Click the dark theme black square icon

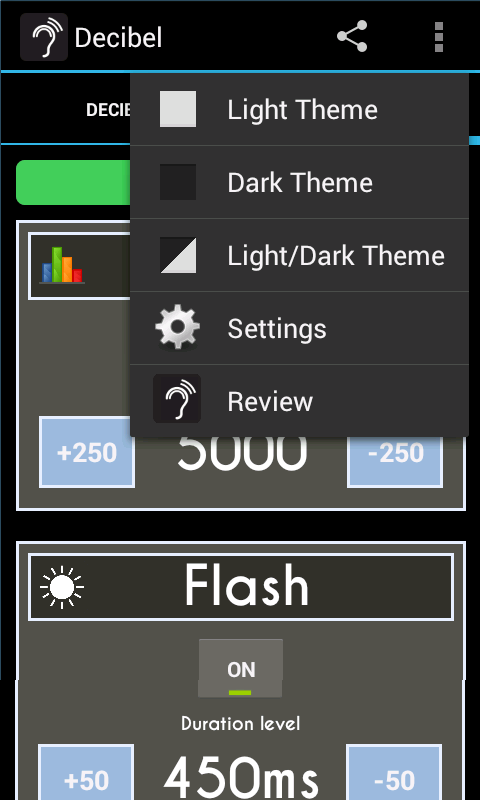coord(178,182)
